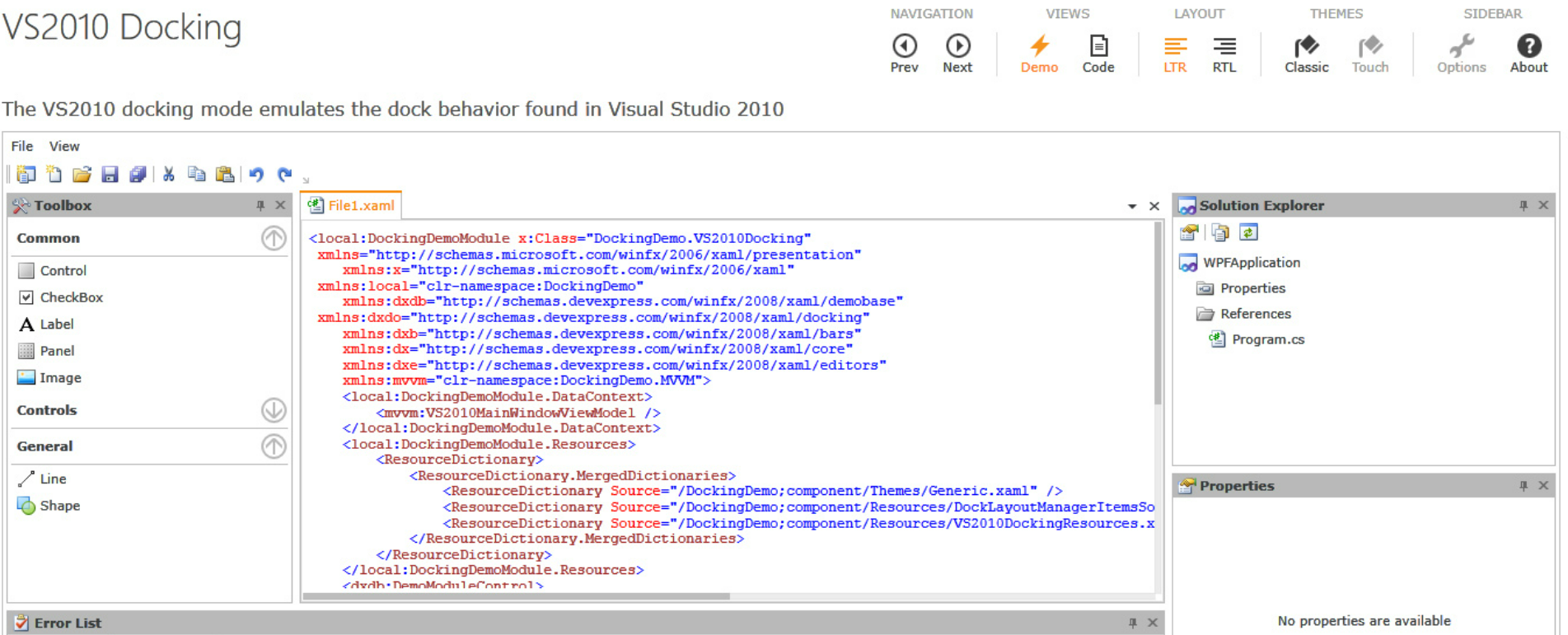Click the code editor vertical scrollbar

[x=1158, y=313]
